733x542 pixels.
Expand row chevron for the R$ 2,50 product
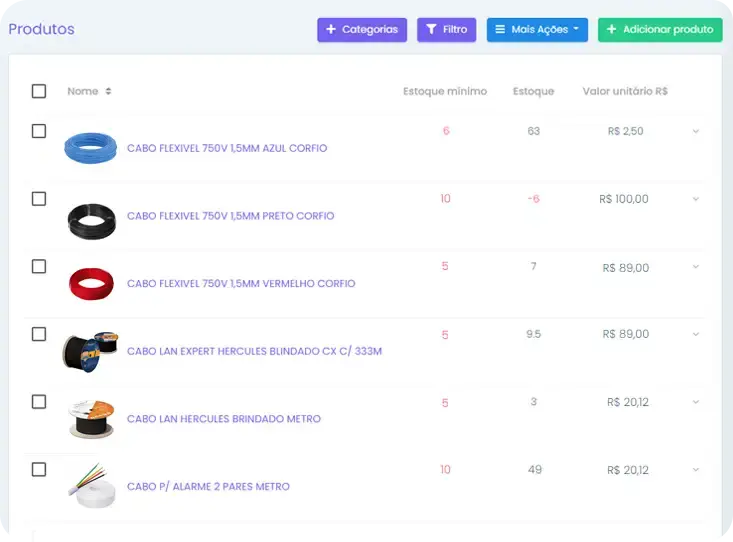pos(696,131)
